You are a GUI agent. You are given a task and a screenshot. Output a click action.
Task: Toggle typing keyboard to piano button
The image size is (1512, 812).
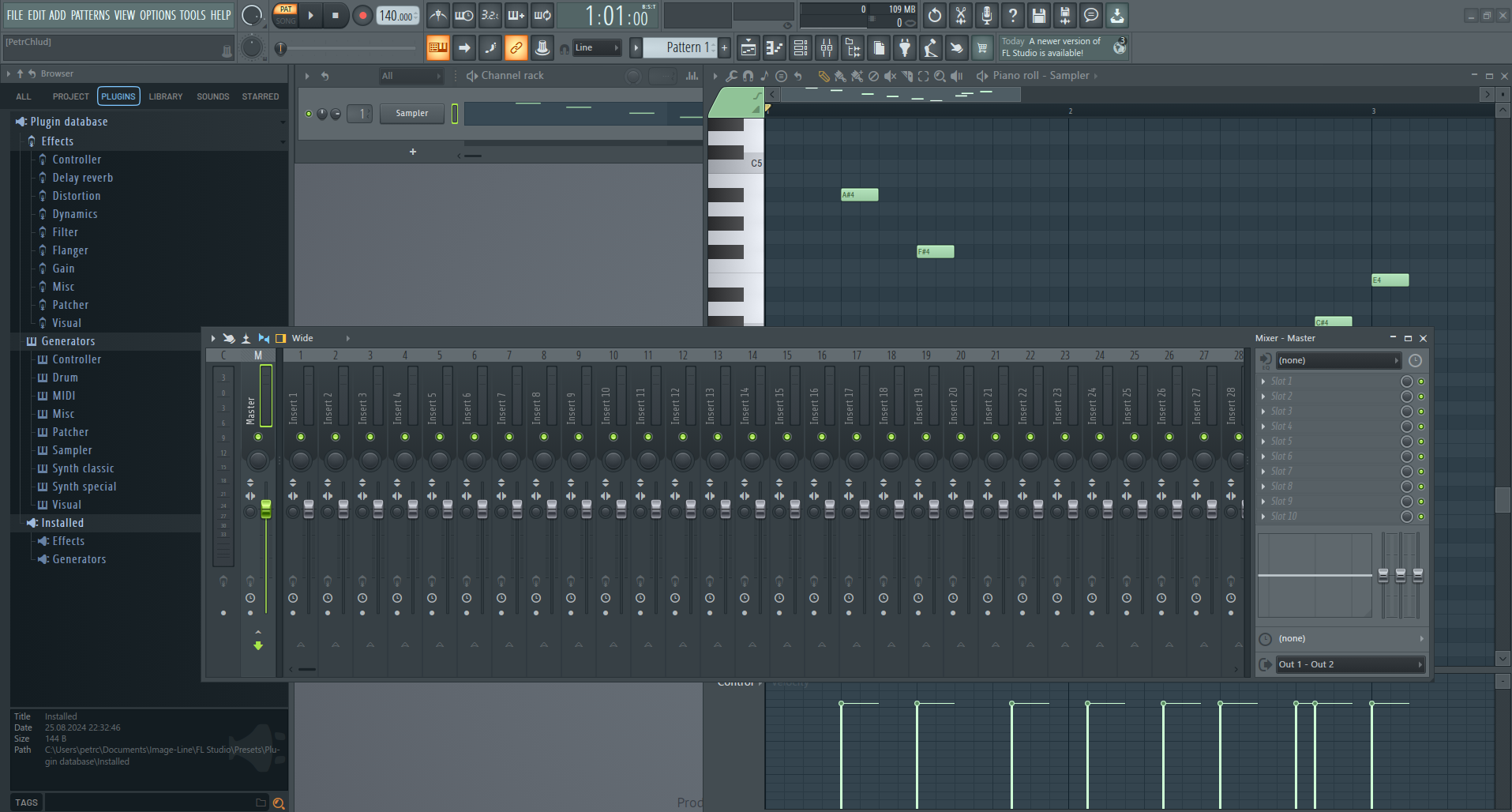click(438, 48)
